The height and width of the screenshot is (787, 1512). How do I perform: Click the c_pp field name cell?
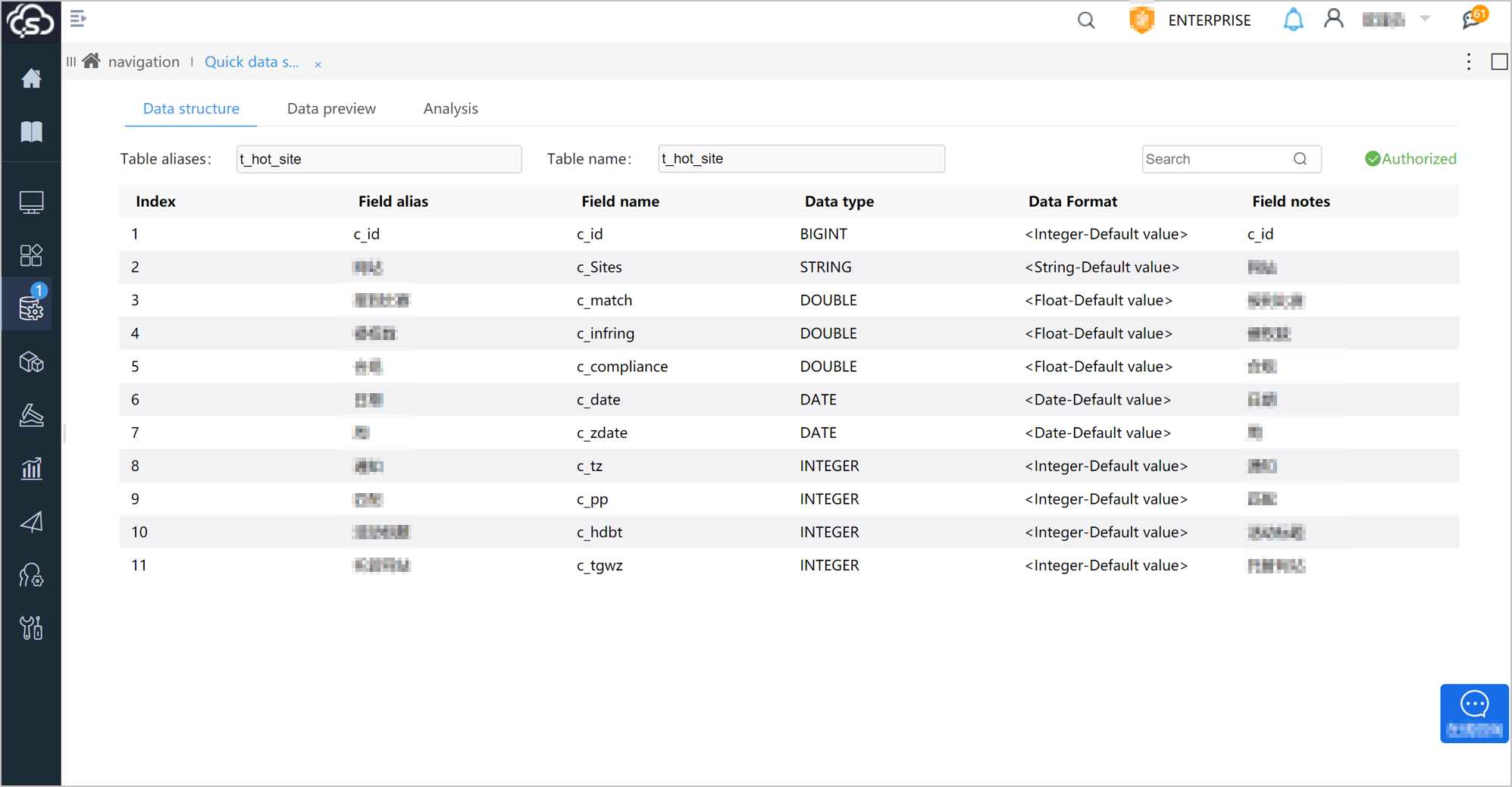[x=592, y=500]
